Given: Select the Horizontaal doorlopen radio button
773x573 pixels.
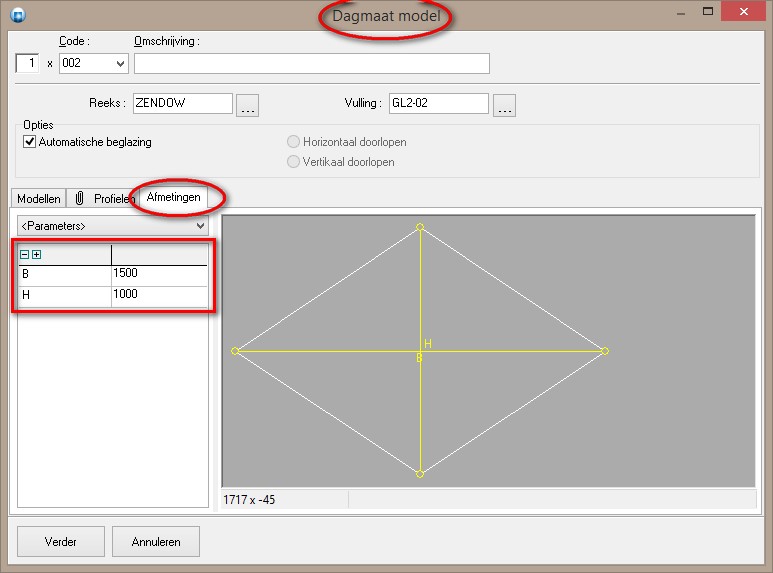Looking at the screenshot, I should pos(293,142).
